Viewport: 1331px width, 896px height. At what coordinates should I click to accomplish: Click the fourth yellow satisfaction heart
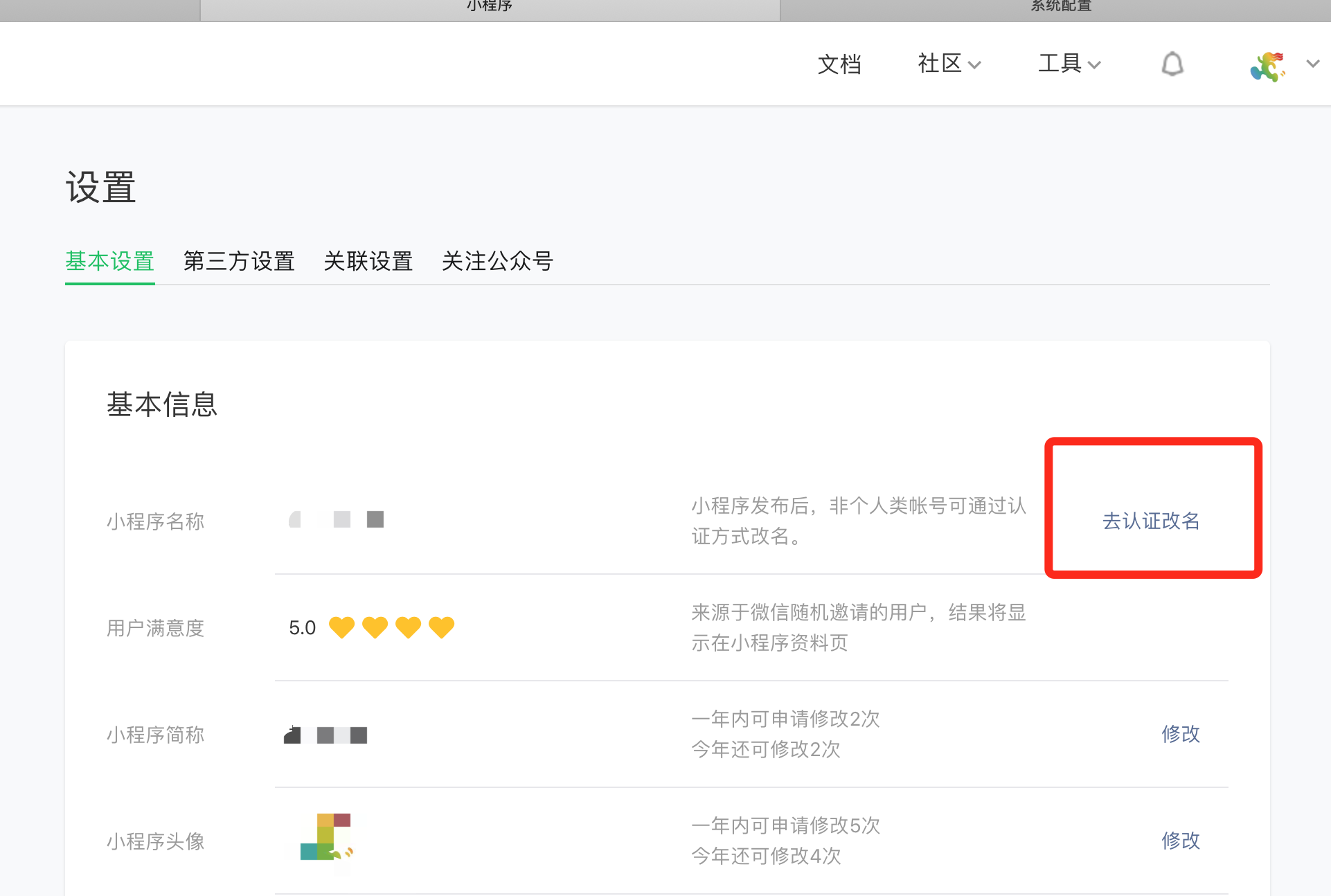coord(441,627)
